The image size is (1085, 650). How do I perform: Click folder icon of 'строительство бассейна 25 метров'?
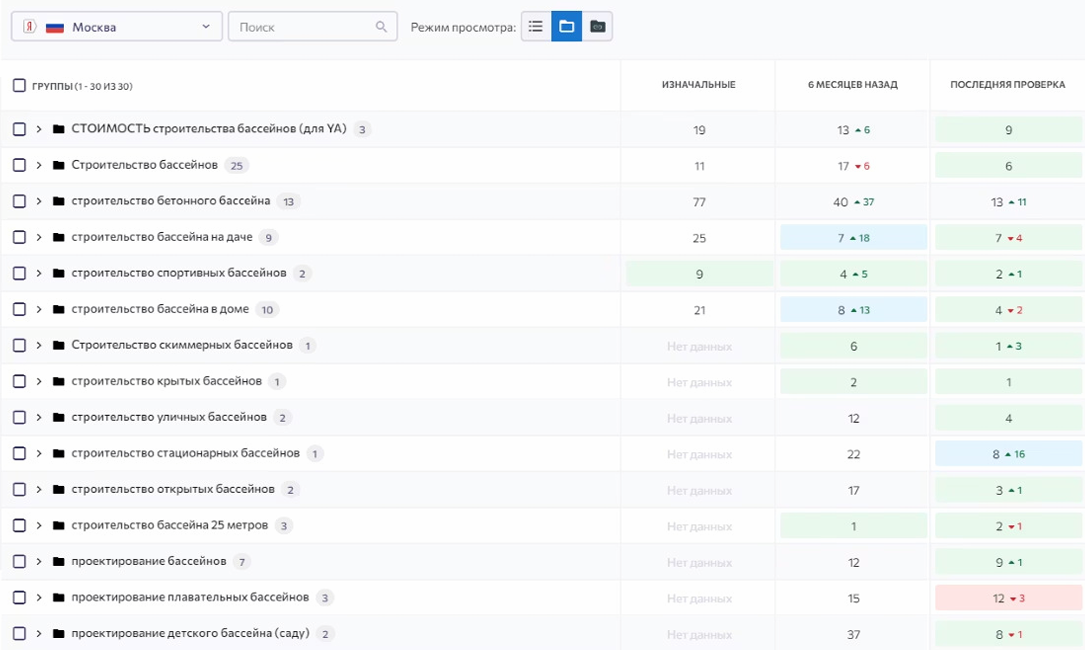point(59,525)
